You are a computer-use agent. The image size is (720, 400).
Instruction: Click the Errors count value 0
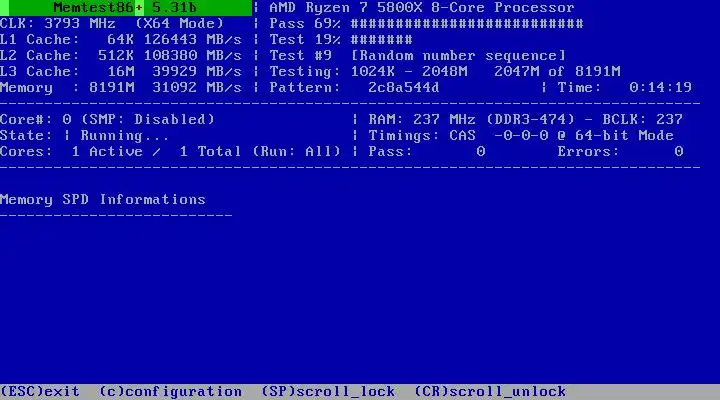(x=679, y=152)
